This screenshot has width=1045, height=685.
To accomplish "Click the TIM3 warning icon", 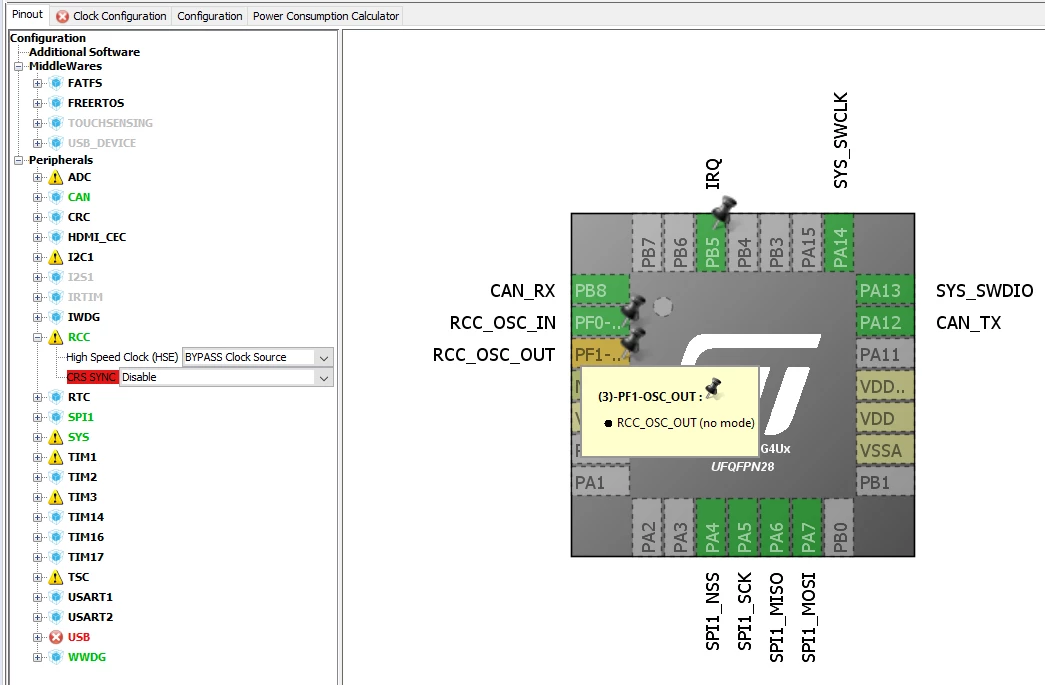I will 56,497.
